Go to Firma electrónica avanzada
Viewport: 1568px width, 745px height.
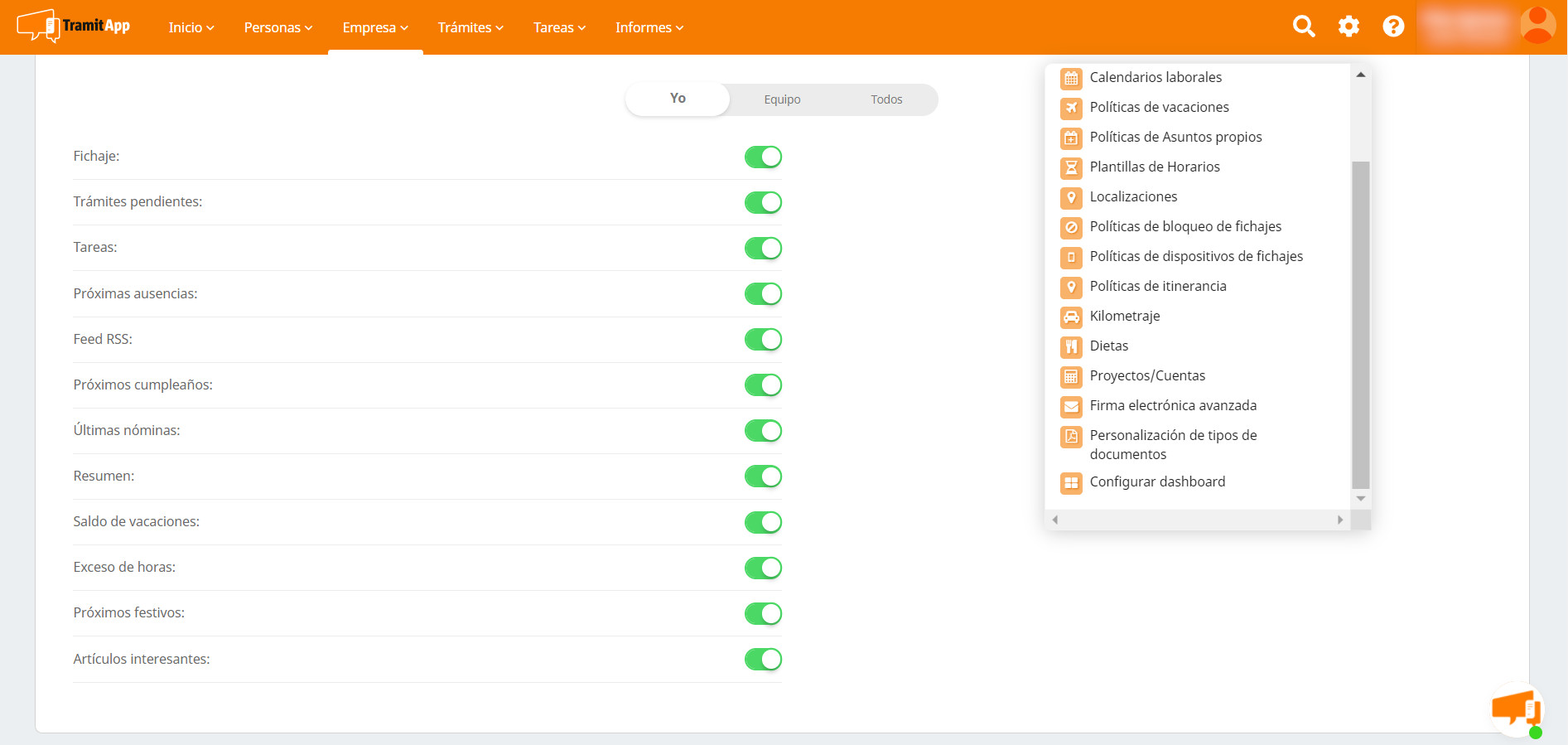pyautogui.click(x=1173, y=405)
